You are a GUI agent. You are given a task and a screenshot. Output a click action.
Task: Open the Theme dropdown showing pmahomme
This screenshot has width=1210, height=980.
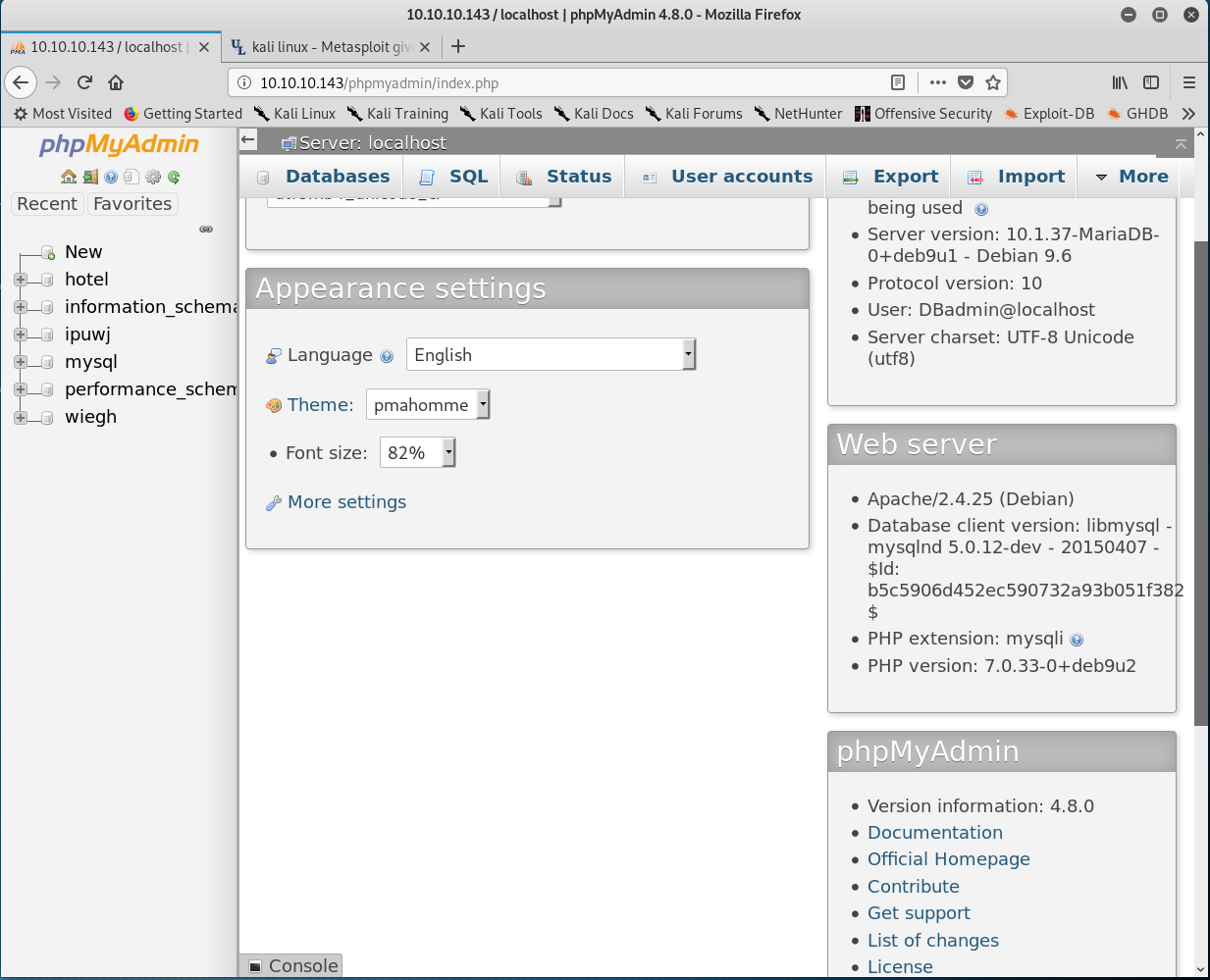[428, 404]
